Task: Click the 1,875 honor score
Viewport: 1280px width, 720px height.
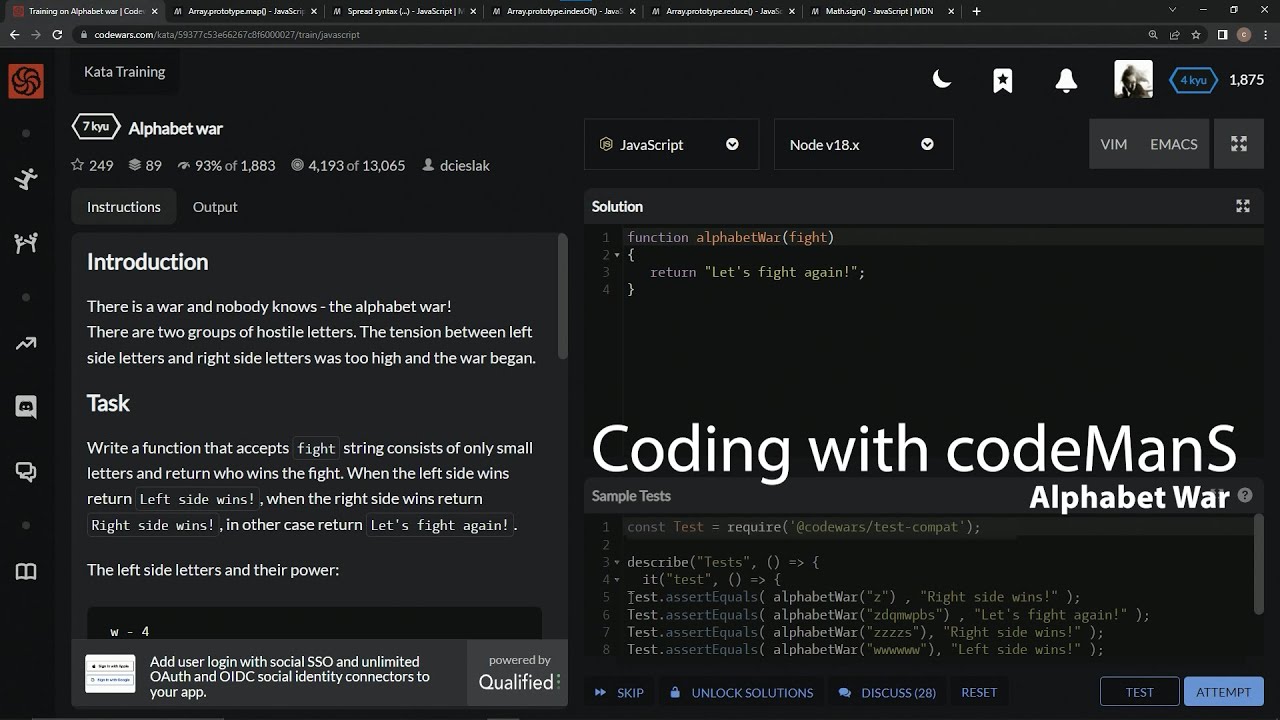Action: [1246, 80]
